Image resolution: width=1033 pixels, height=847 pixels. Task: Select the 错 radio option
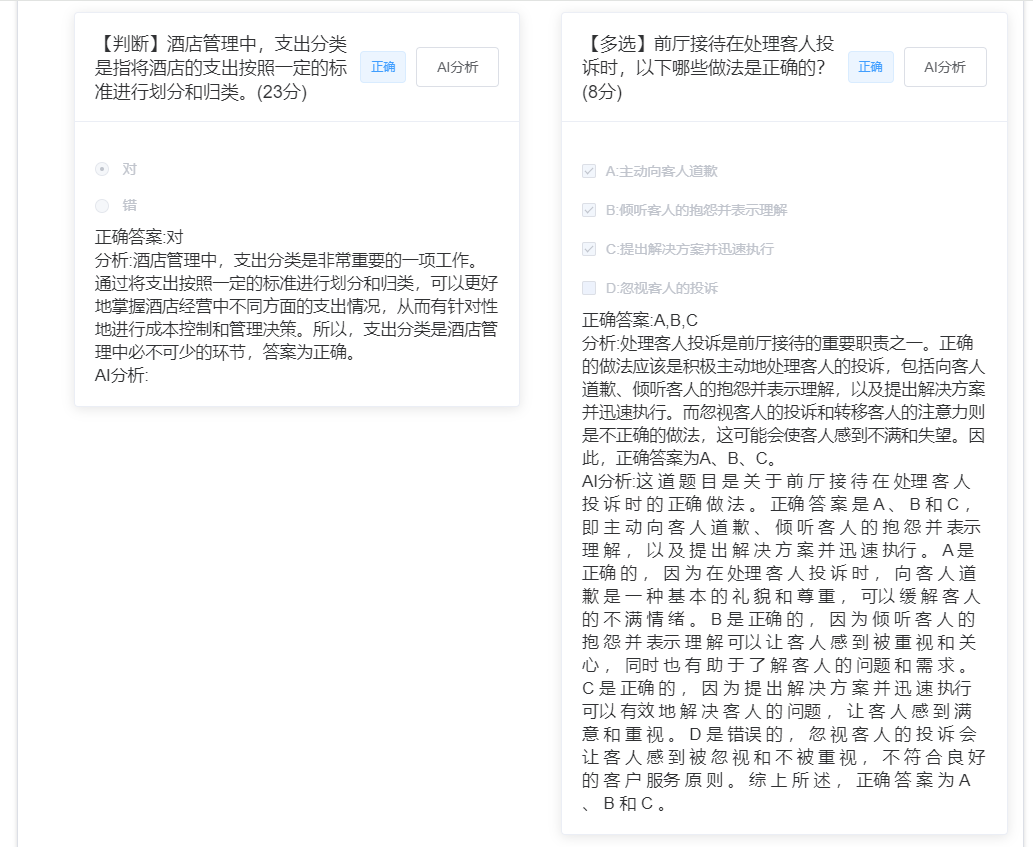pos(102,205)
